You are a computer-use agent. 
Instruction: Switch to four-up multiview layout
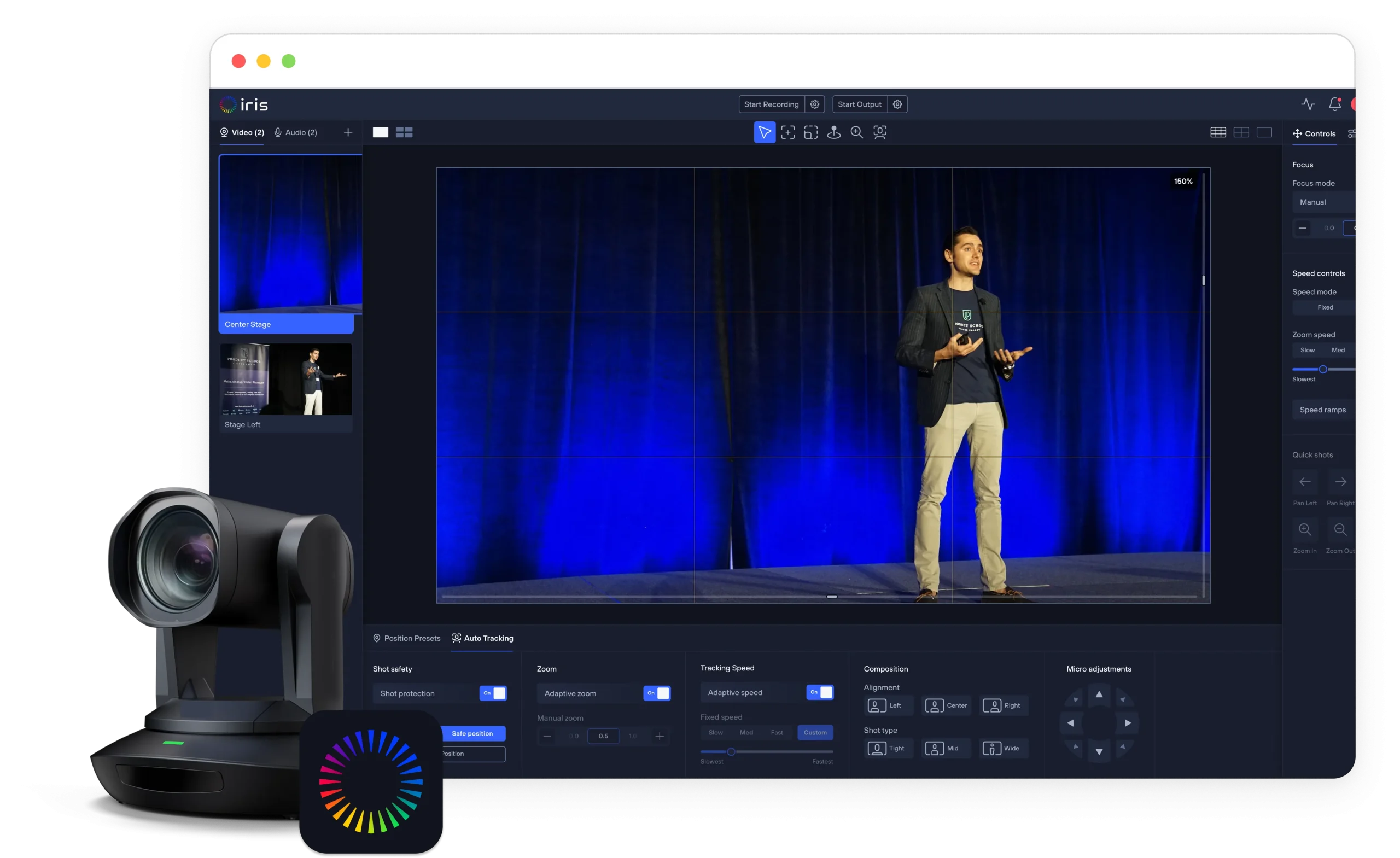404,132
